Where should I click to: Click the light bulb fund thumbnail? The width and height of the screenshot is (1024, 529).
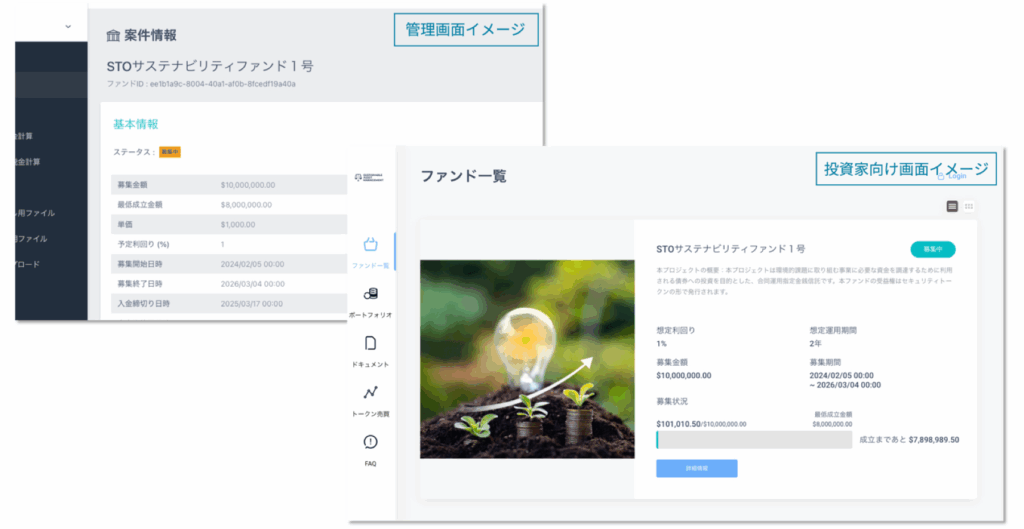(x=527, y=359)
